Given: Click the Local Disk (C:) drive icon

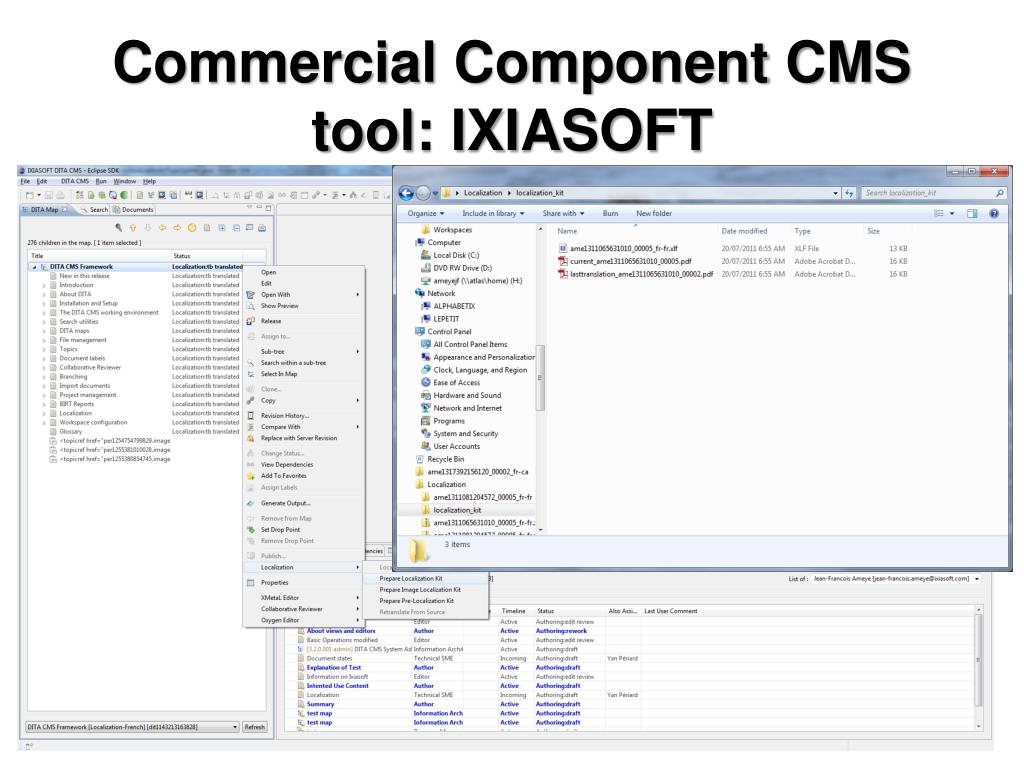Looking at the screenshot, I should click(426, 255).
